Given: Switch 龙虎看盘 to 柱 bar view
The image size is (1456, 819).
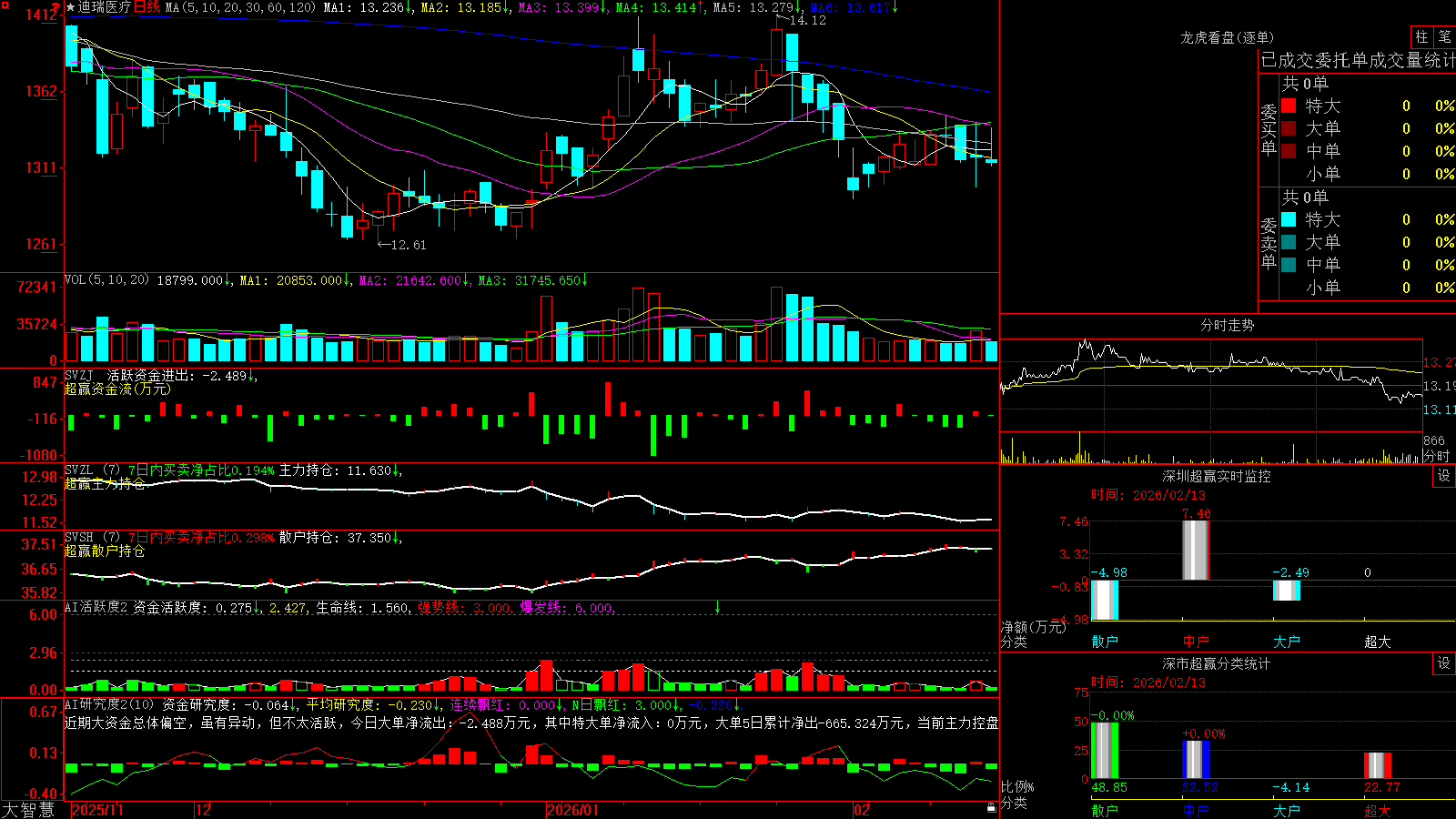Looking at the screenshot, I should point(1421,36).
